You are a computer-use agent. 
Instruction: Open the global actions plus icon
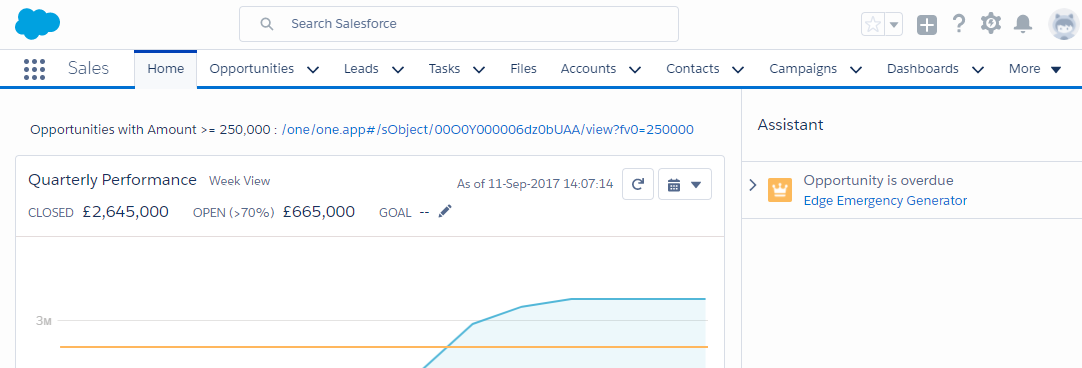[x=927, y=25]
